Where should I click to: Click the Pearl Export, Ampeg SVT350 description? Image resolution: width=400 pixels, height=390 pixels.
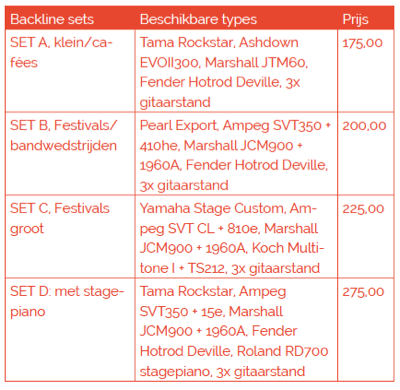pos(236,154)
